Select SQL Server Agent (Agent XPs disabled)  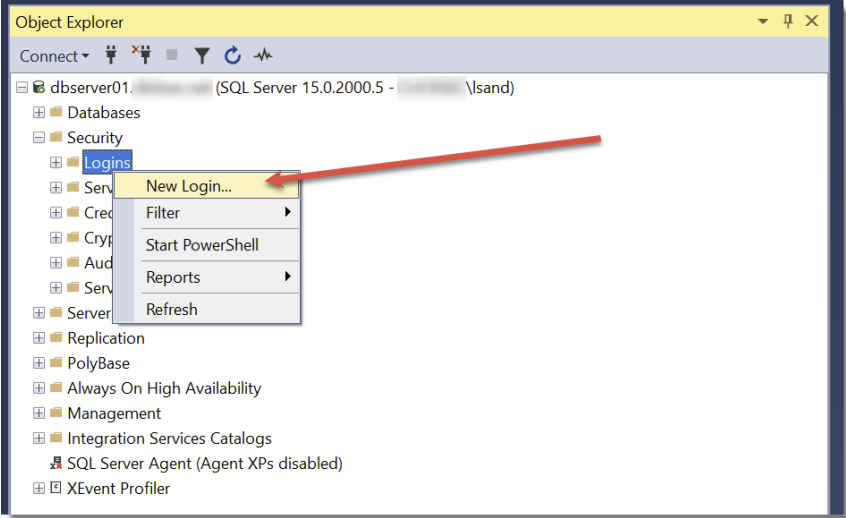point(204,464)
